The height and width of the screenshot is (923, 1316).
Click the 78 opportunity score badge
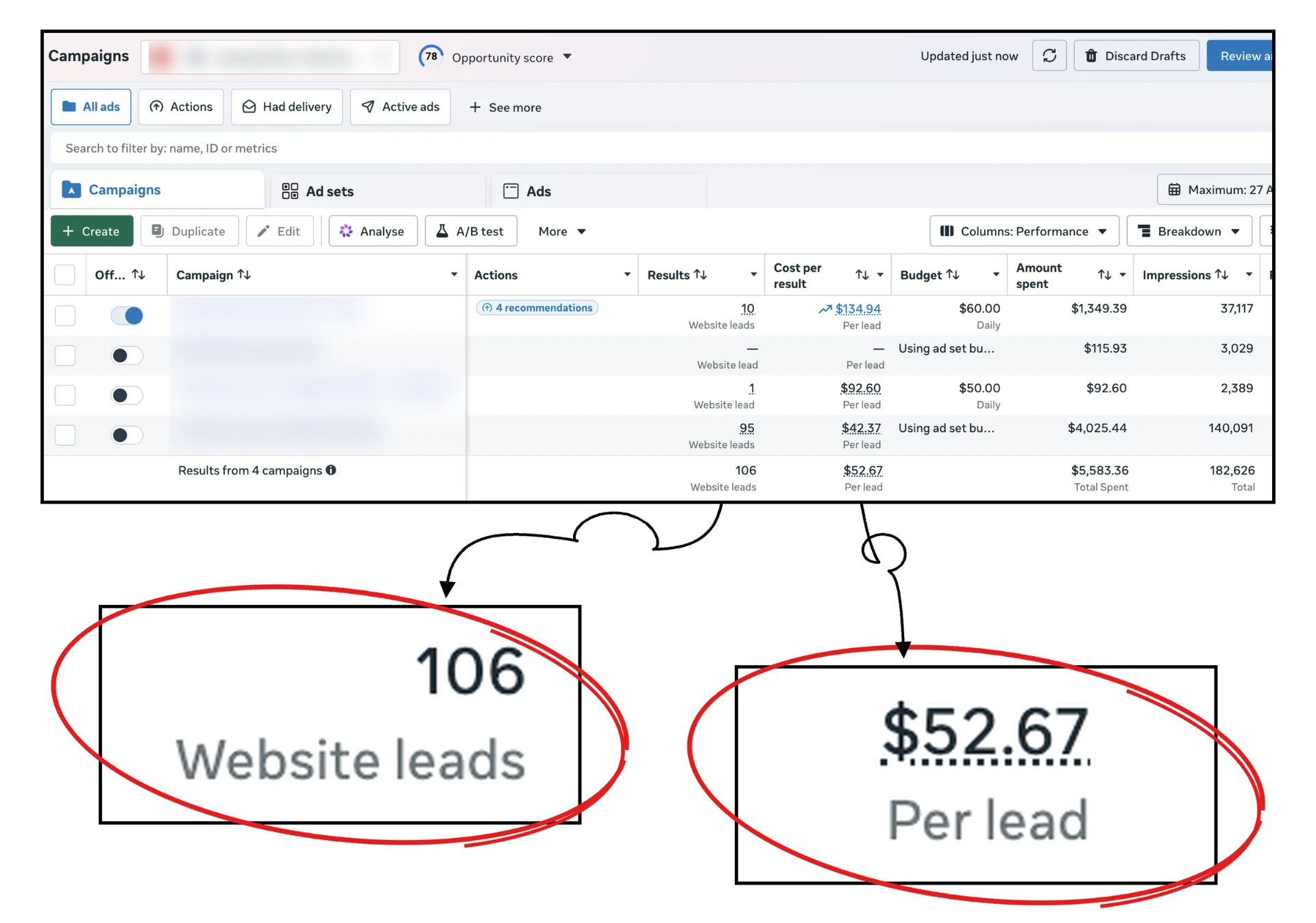pyautogui.click(x=431, y=56)
